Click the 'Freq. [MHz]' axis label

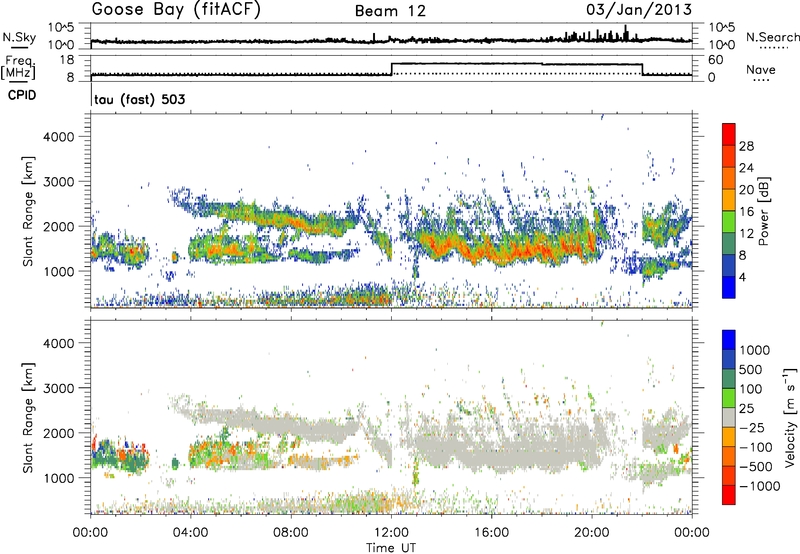[x=18, y=67]
